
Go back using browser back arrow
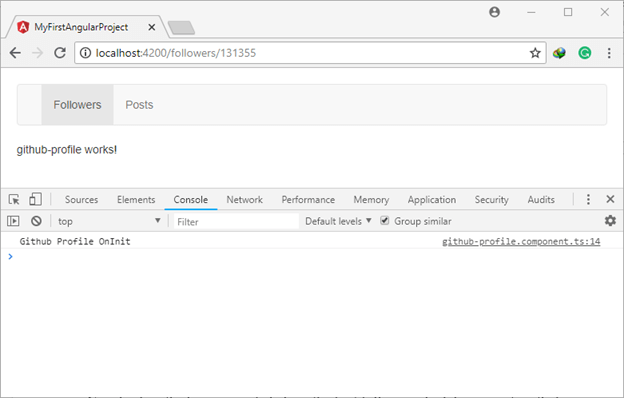pyautogui.click(x=15, y=53)
